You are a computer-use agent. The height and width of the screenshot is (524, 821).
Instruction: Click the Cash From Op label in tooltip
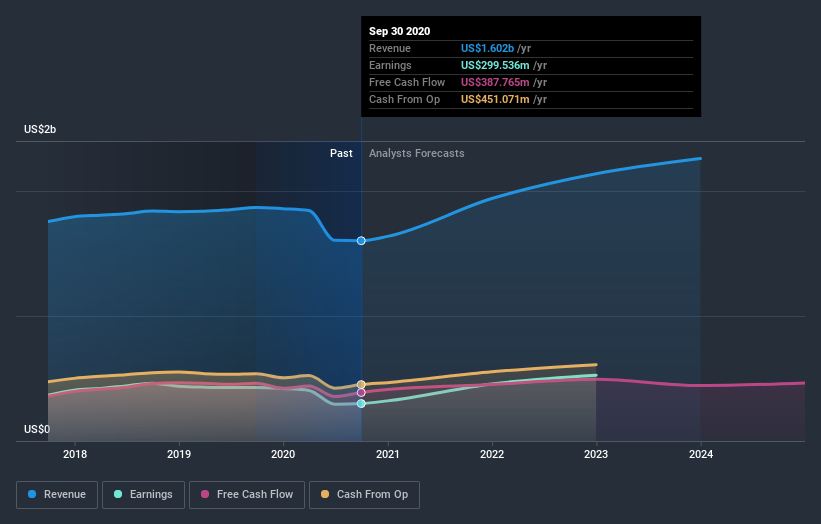(405, 99)
